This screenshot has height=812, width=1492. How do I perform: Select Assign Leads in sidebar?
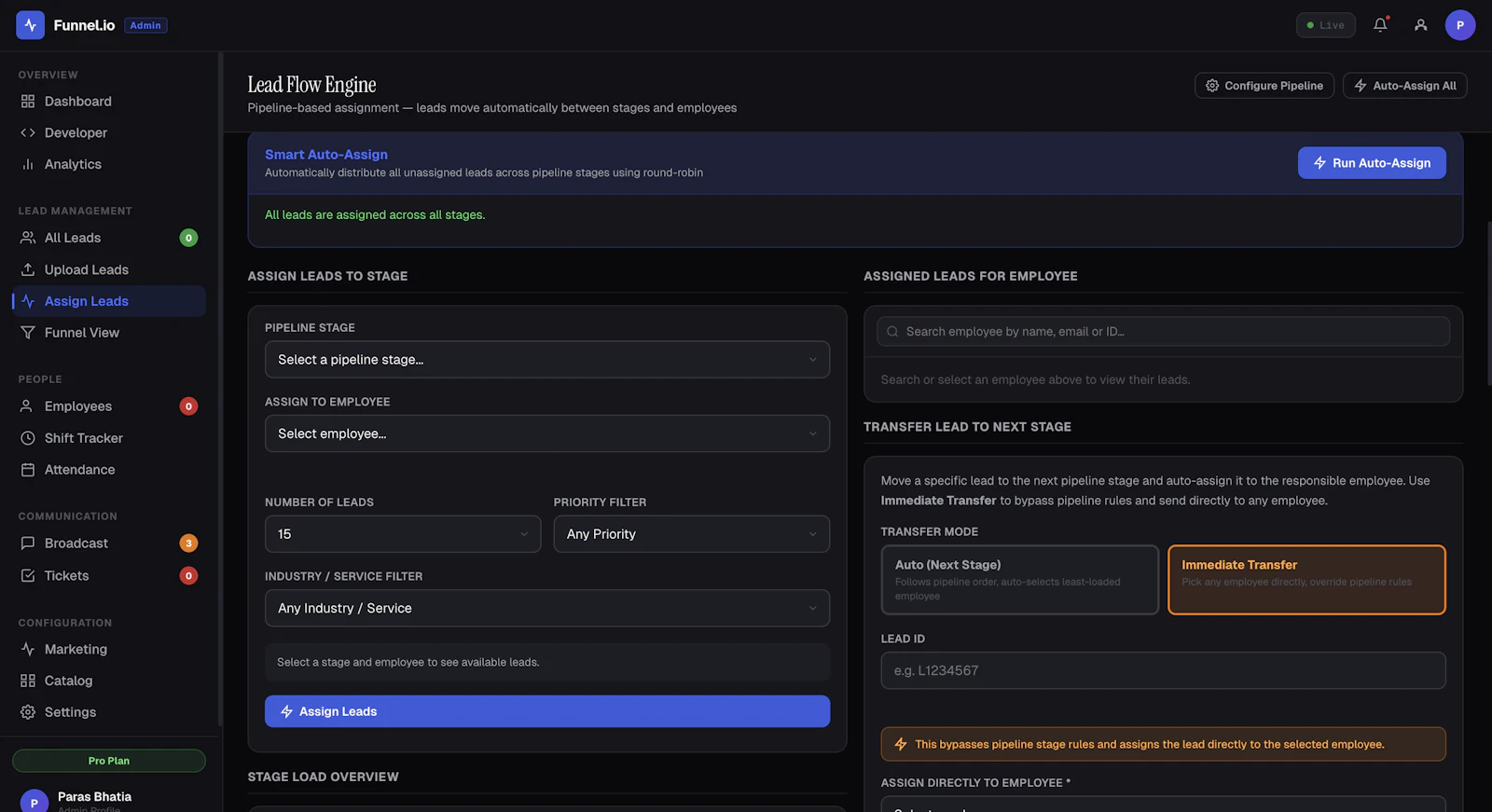tap(109, 301)
